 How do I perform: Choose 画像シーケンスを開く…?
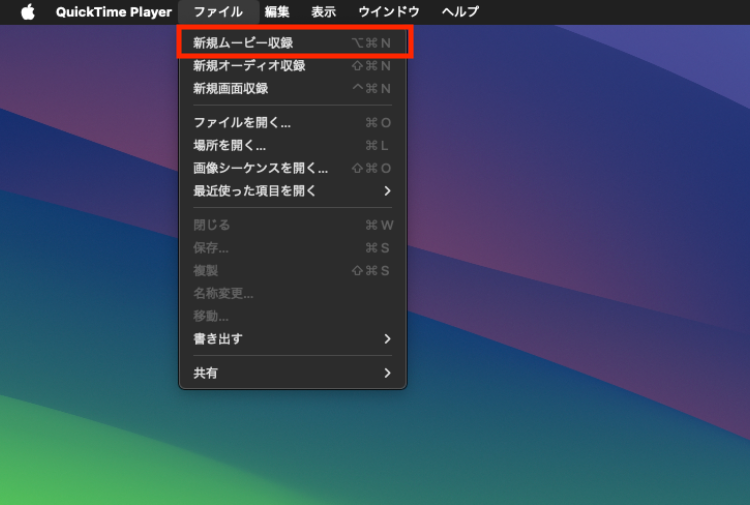coord(293,168)
